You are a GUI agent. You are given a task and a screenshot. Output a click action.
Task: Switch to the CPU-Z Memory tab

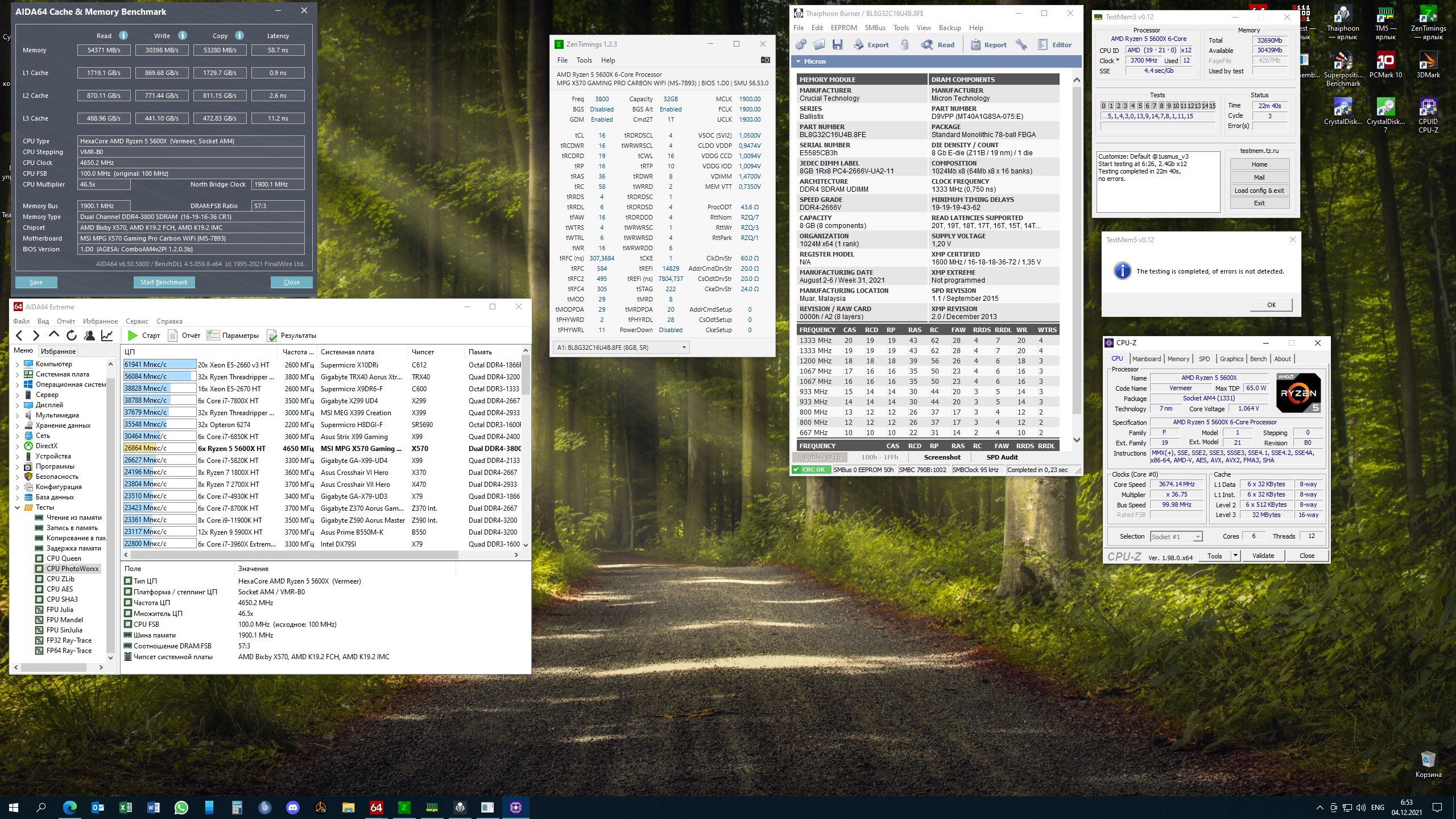(x=1178, y=359)
